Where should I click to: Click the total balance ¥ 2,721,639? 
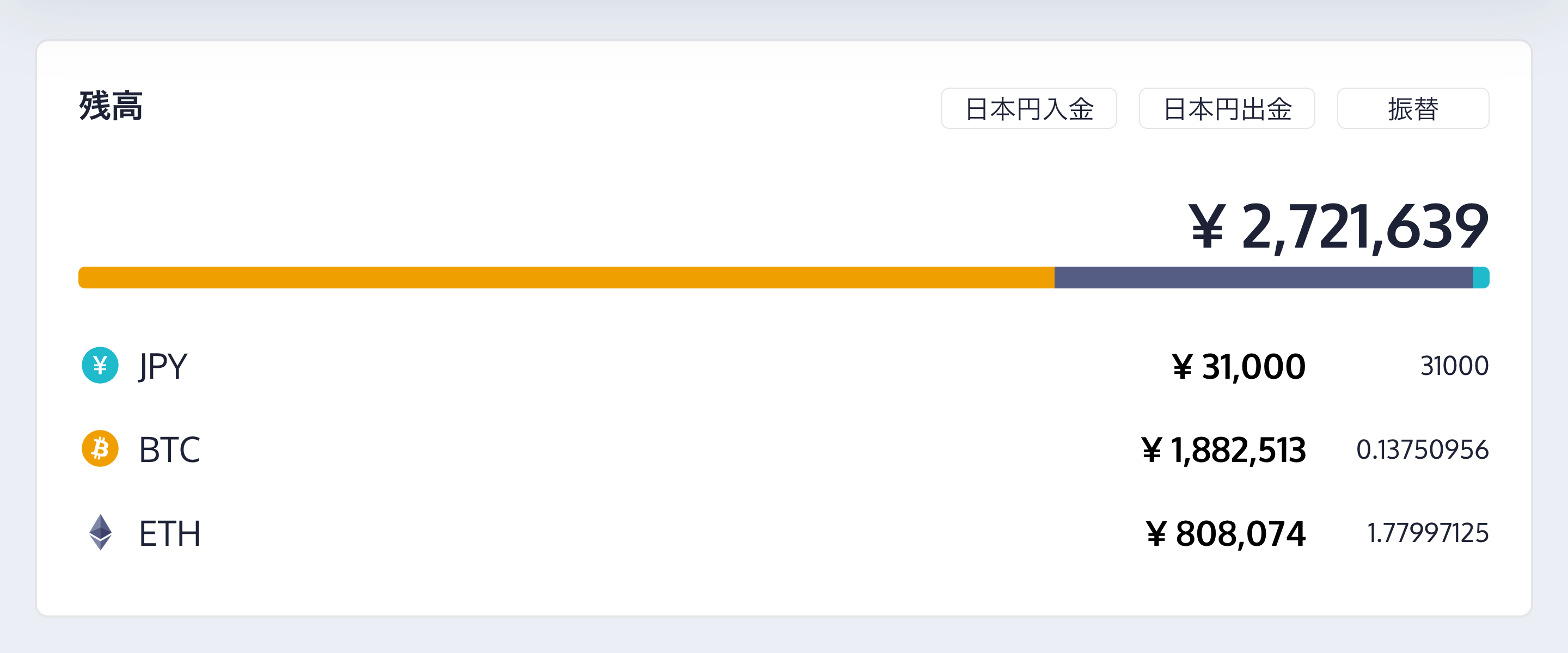pos(1338,227)
